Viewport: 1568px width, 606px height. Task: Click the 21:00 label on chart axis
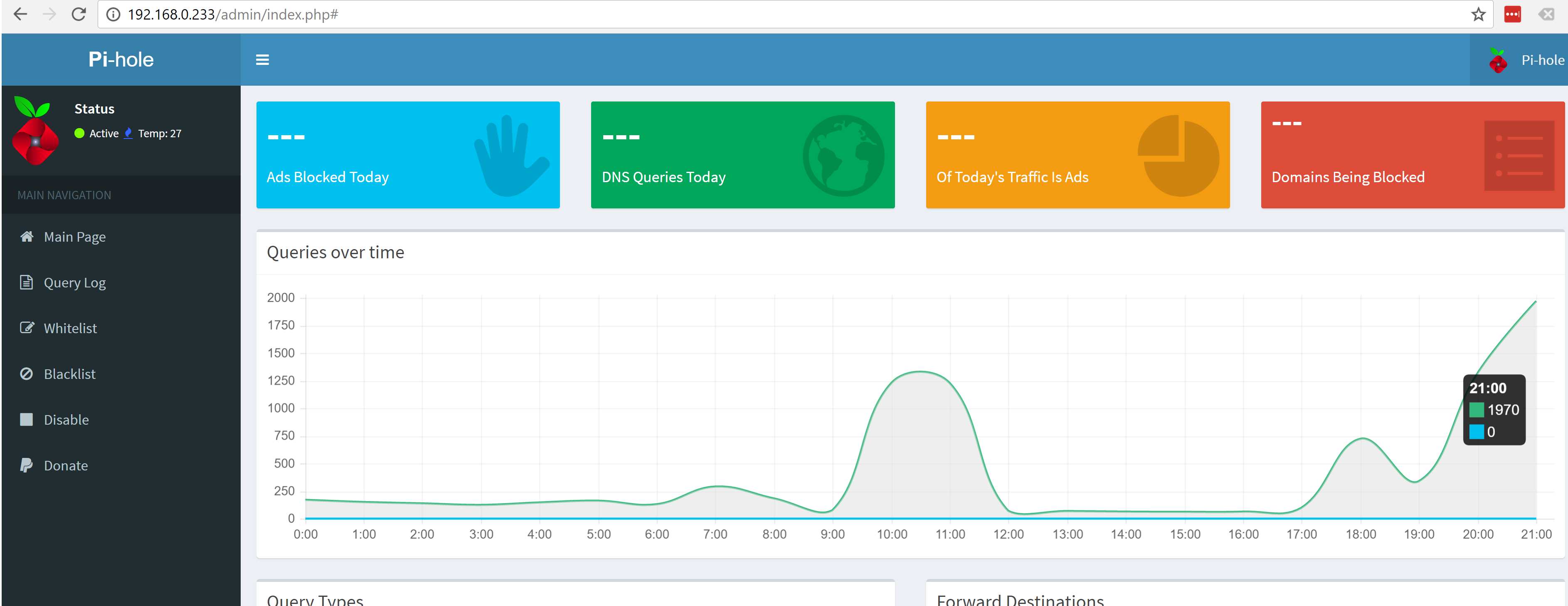click(1536, 534)
